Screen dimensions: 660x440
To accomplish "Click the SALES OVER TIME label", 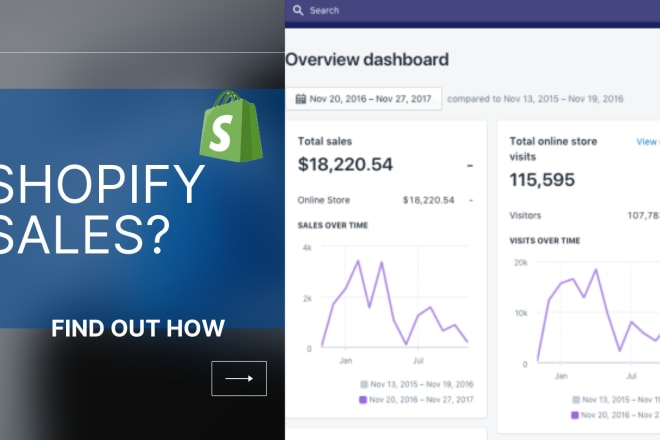I will coord(333,225).
